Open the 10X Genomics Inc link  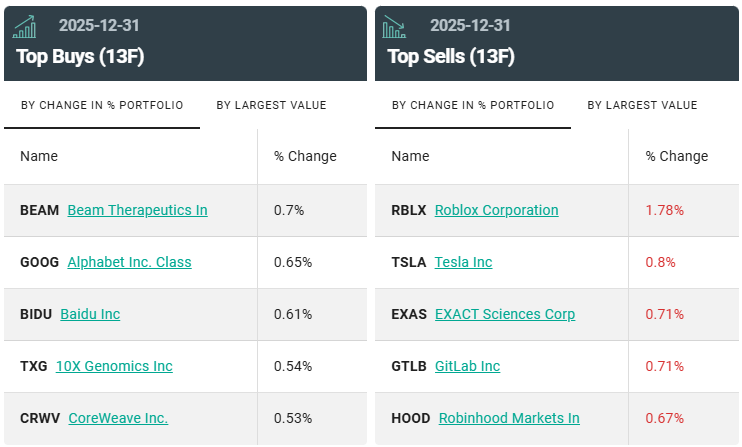point(114,366)
